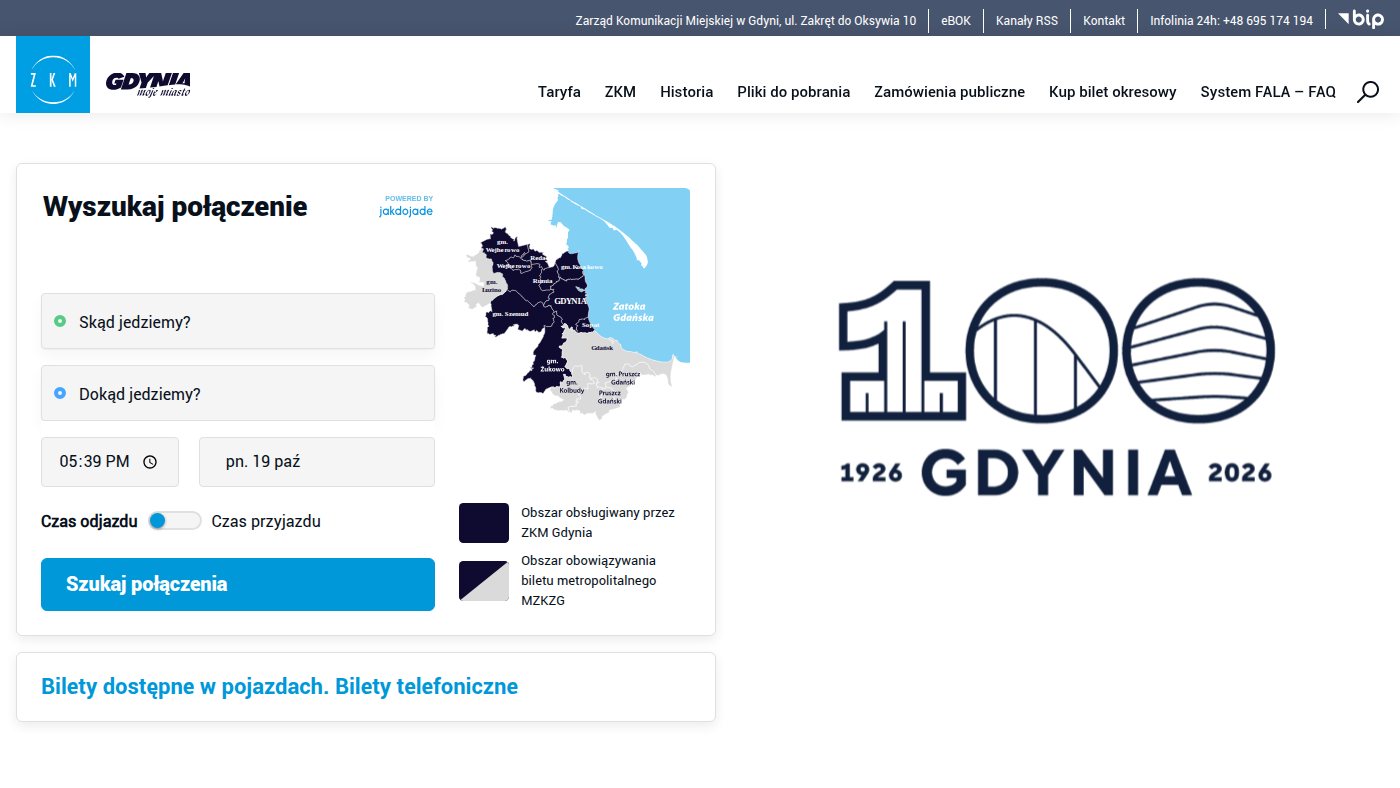Click the ZKM blue logo
Screen dimensions: 1400x788
[53, 75]
